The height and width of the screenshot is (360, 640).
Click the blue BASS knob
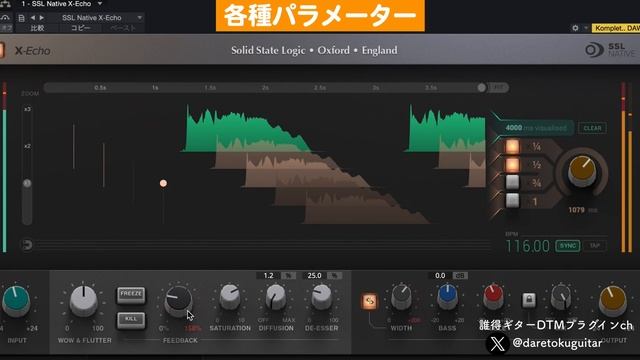447,297
